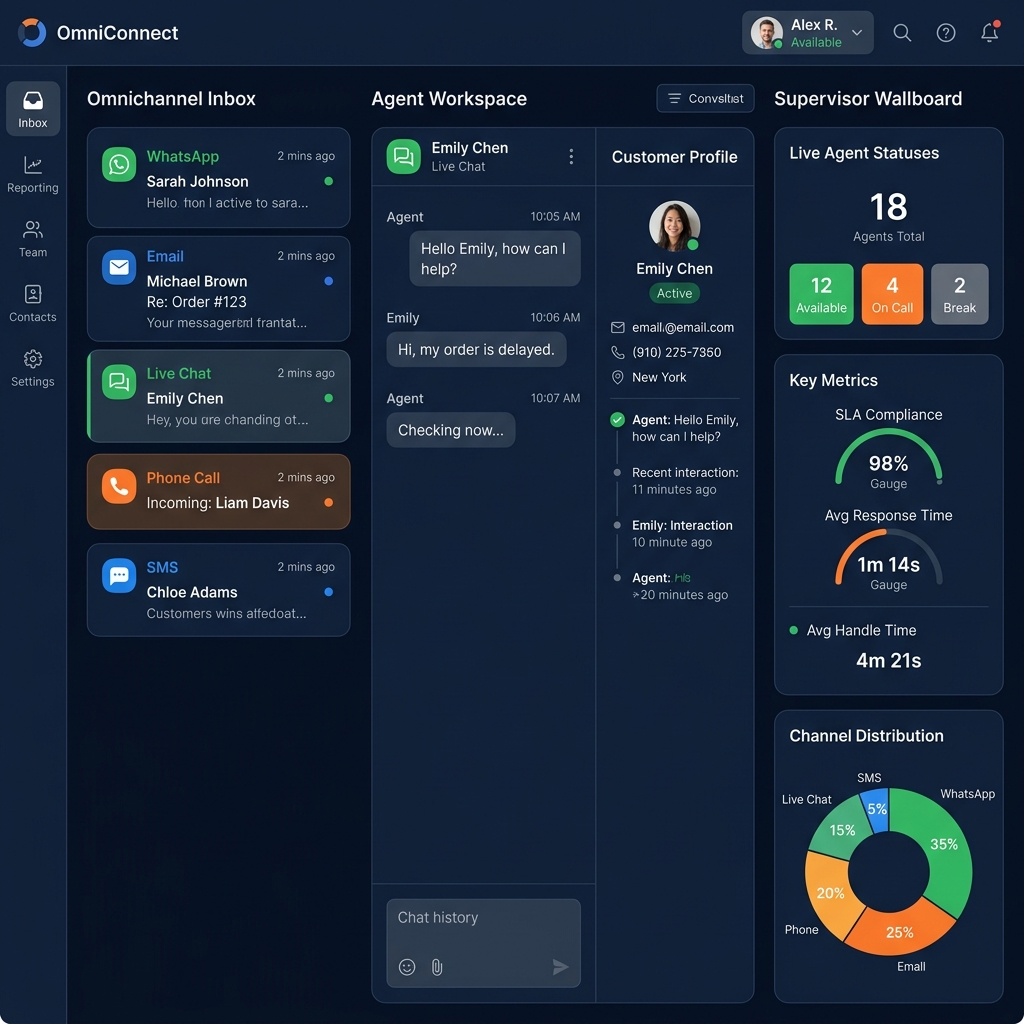Click Avg Handle Time 4m 21s value
1024x1024 pixels.
(x=888, y=660)
